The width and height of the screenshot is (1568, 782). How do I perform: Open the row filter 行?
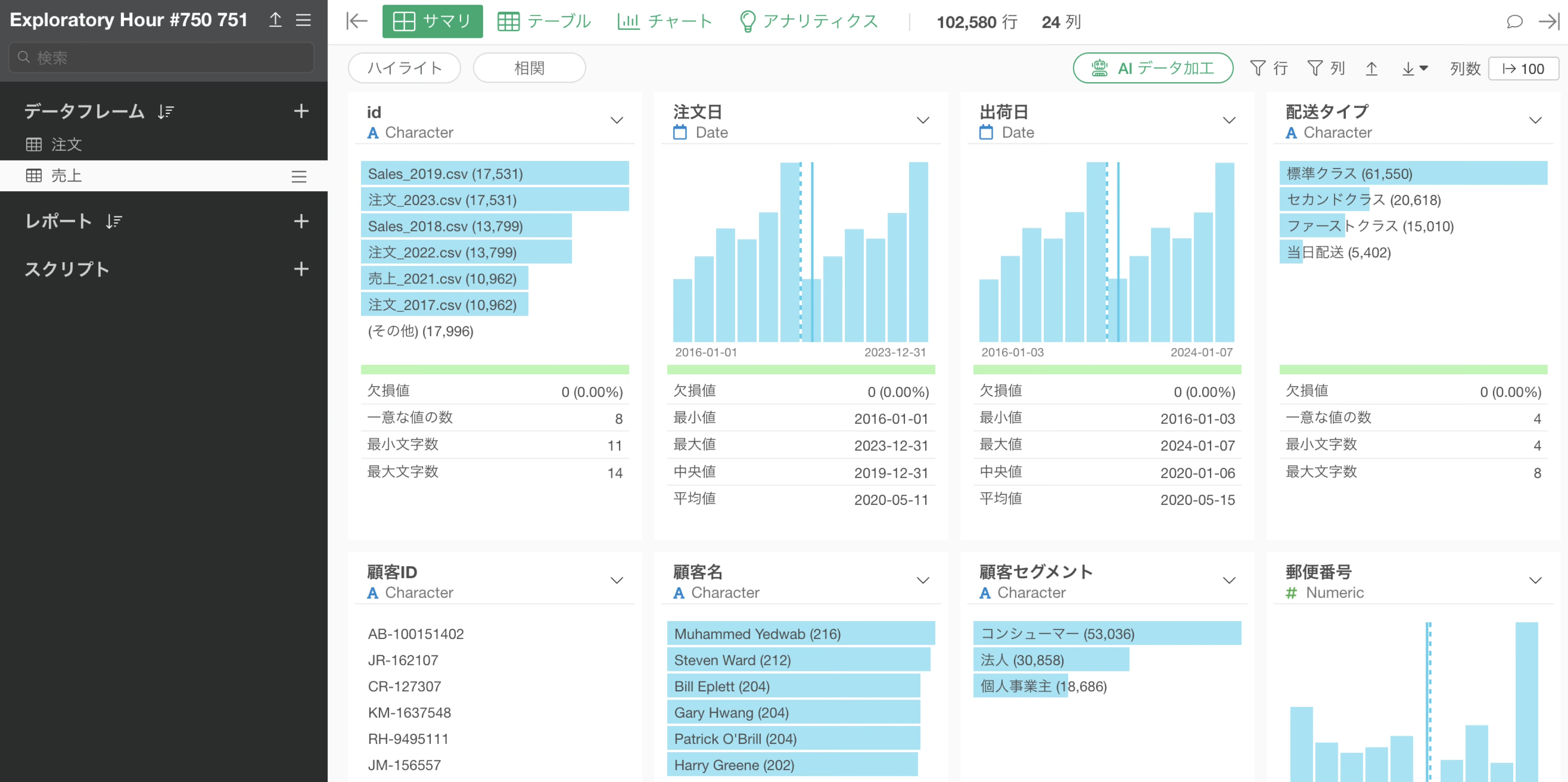1269,67
